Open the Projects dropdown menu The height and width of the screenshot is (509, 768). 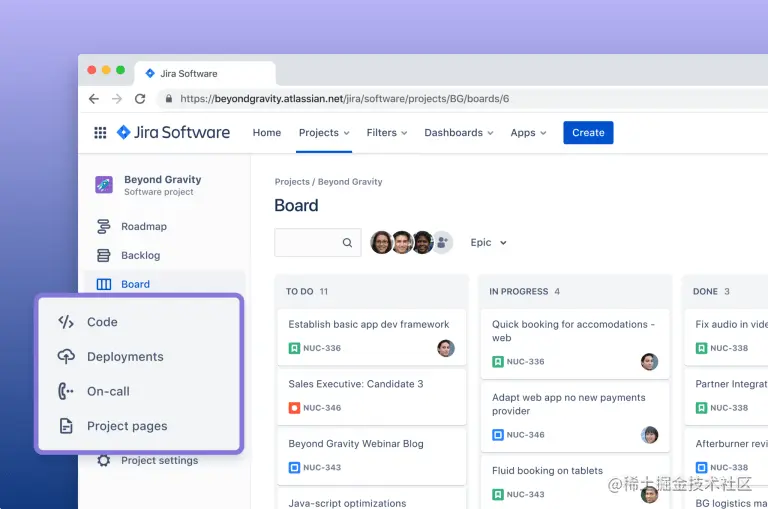click(324, 133)
